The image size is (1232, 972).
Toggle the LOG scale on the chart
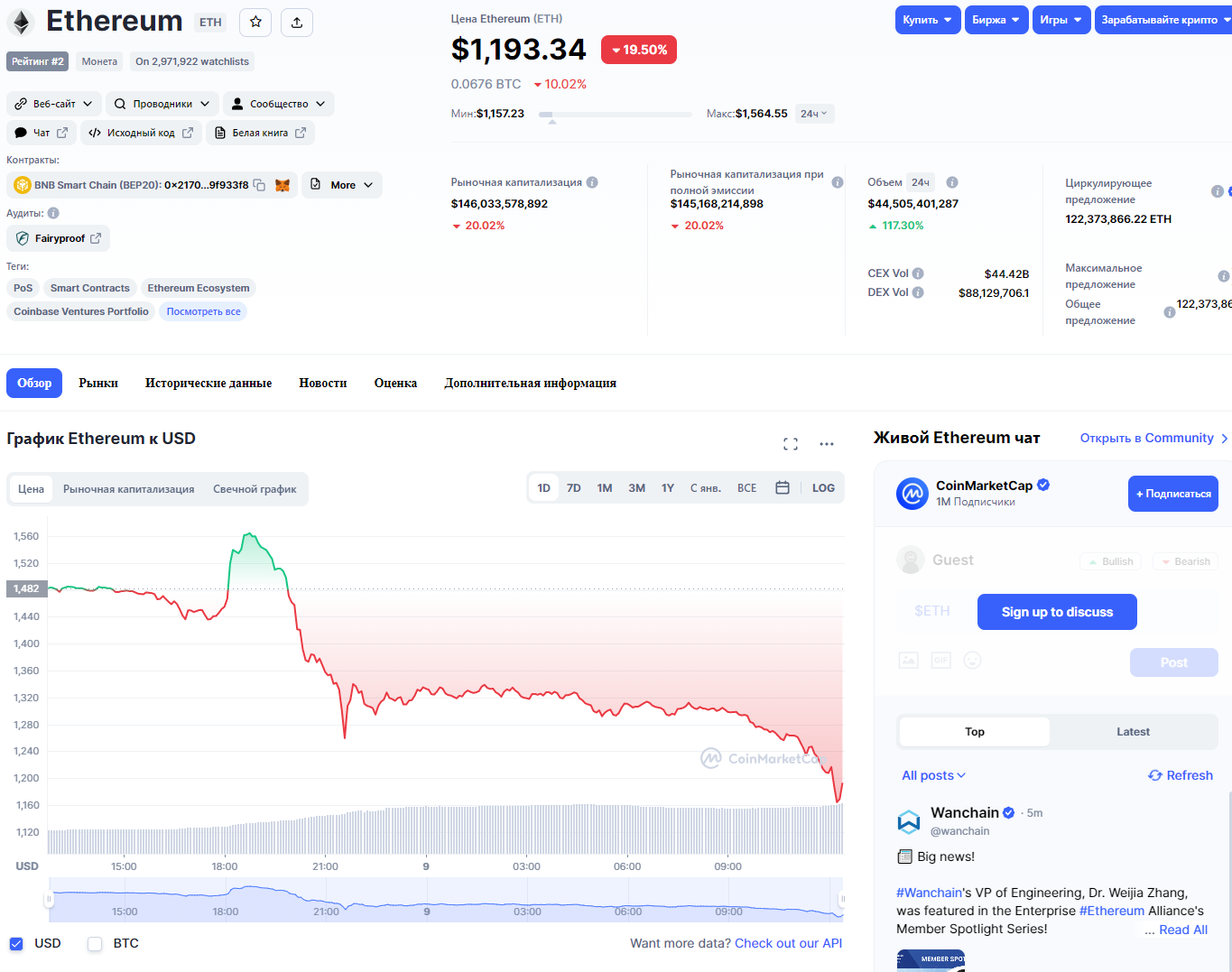click(823, 488)
